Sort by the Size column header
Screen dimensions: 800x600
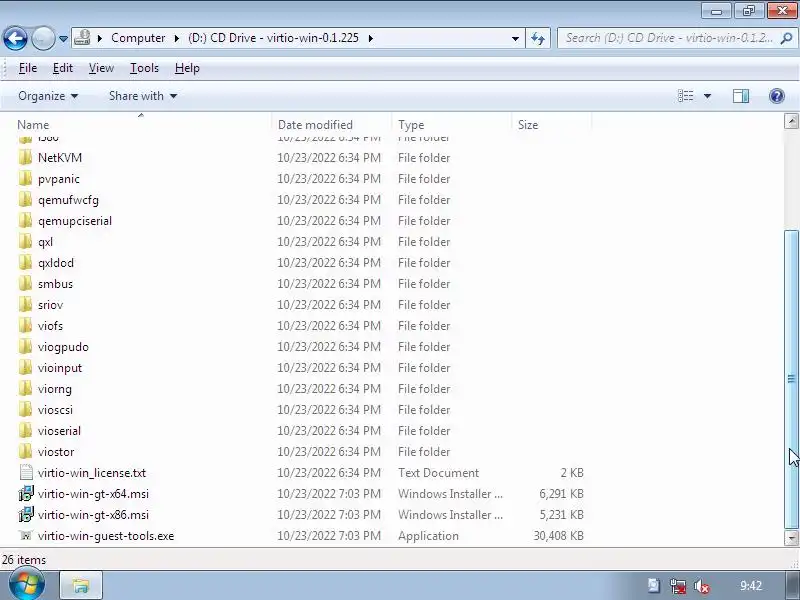(528, 125)
